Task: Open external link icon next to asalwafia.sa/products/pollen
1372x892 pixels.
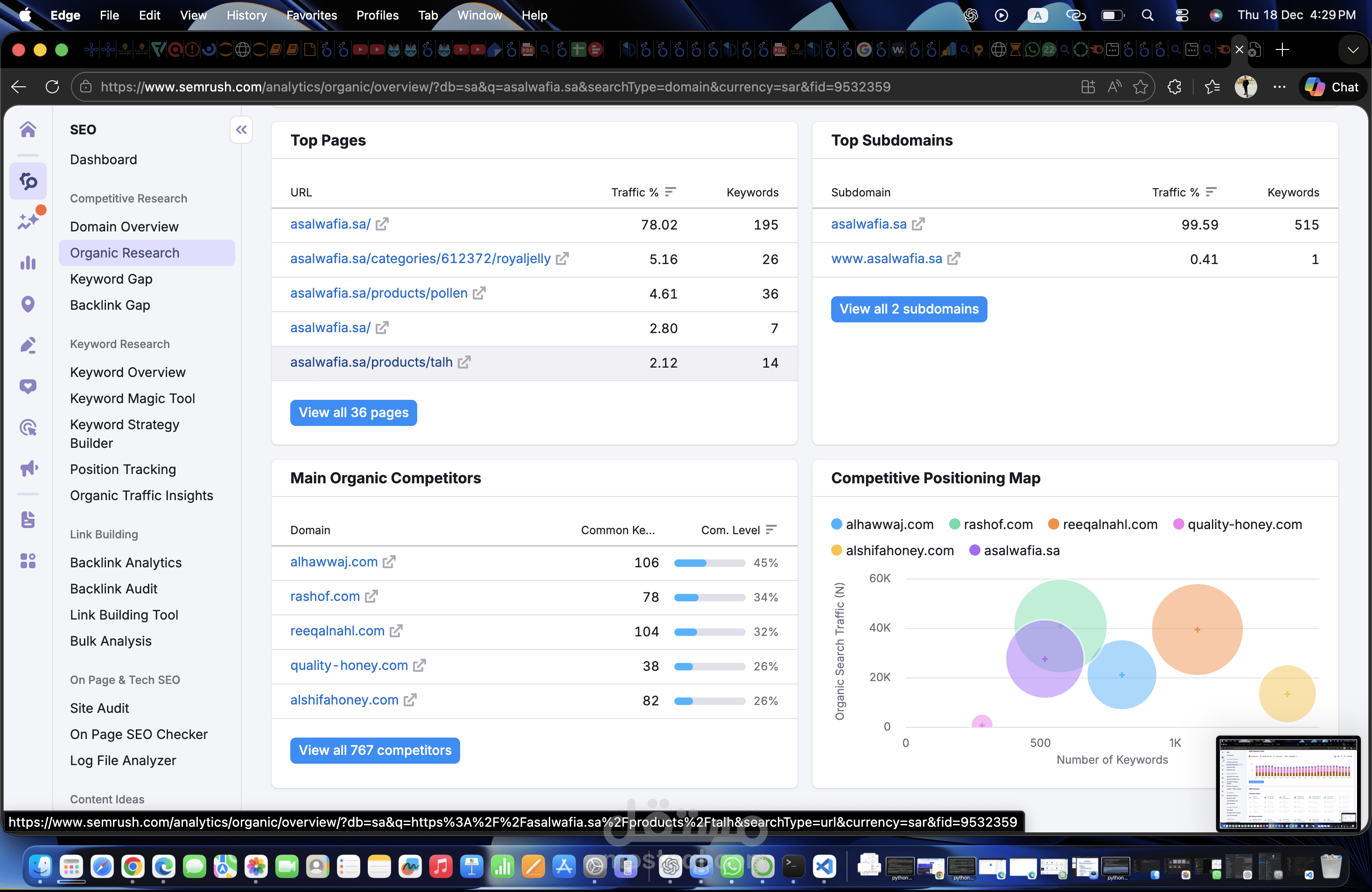Action: (479, 293)
